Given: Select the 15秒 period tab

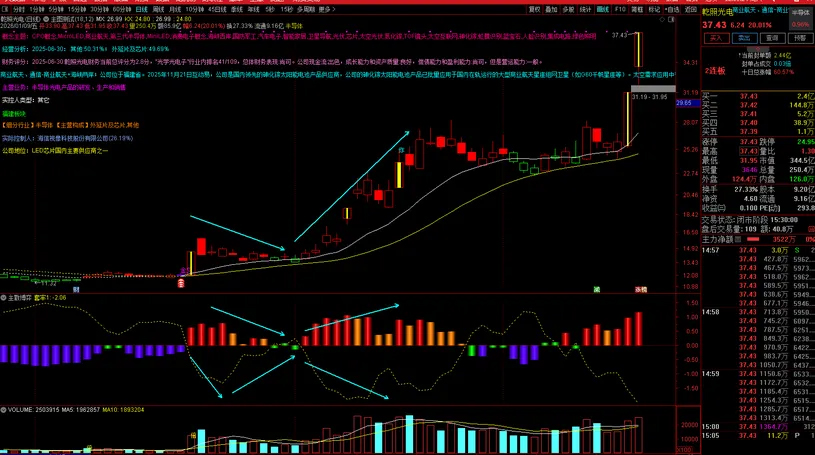Looking at the screenshot, I should click(x=287, y=9).
